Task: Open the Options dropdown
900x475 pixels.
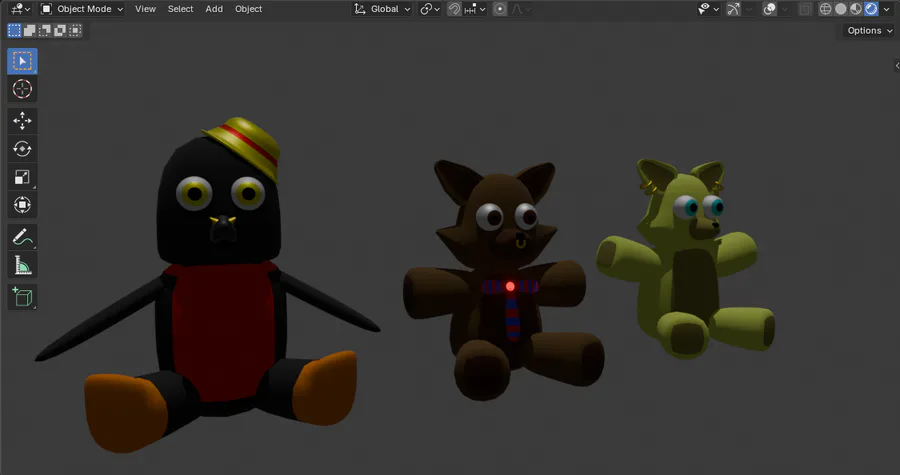Action: pos(870,30)
